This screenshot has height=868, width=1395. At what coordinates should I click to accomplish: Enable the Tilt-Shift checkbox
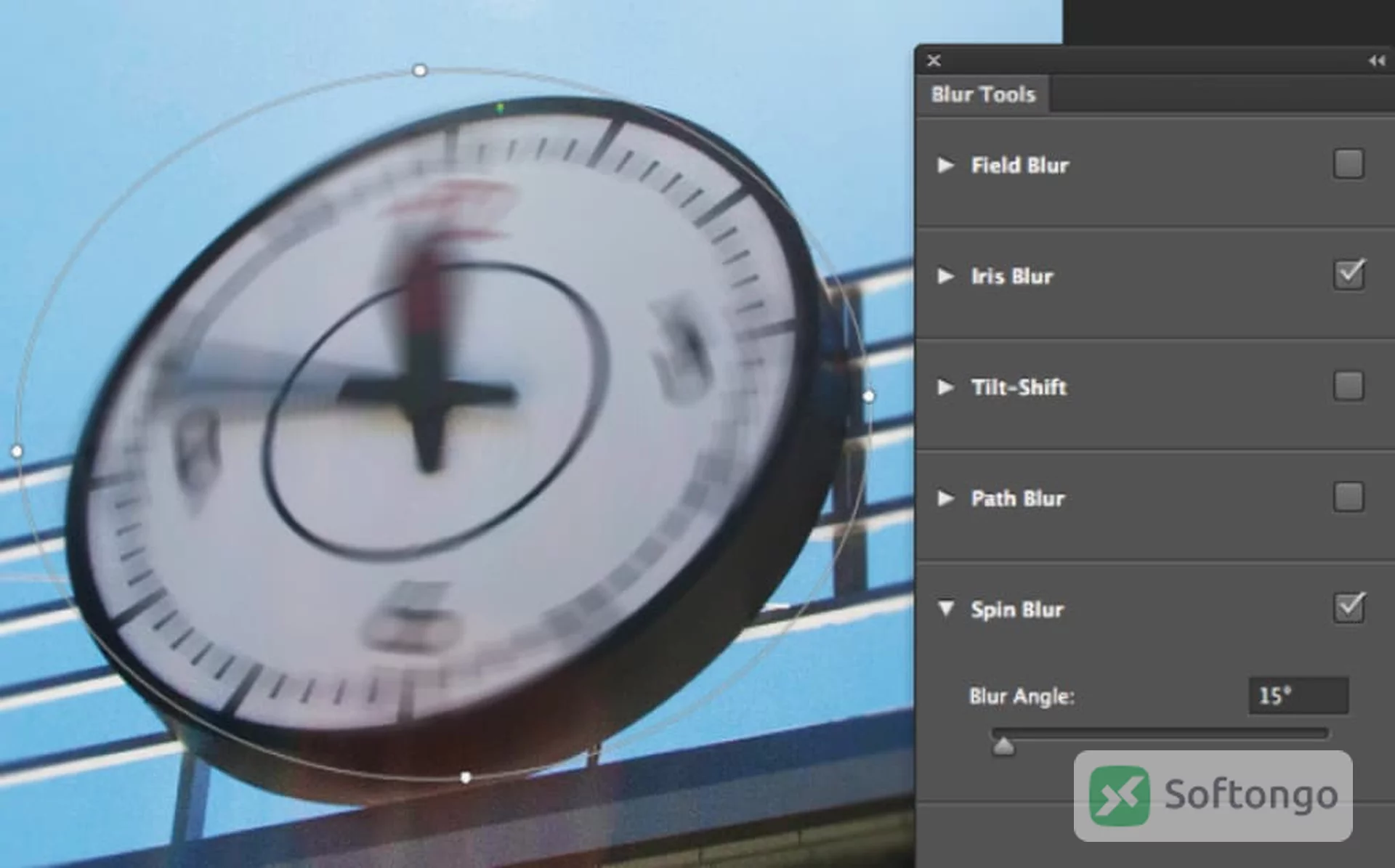tap(1348, 386)
